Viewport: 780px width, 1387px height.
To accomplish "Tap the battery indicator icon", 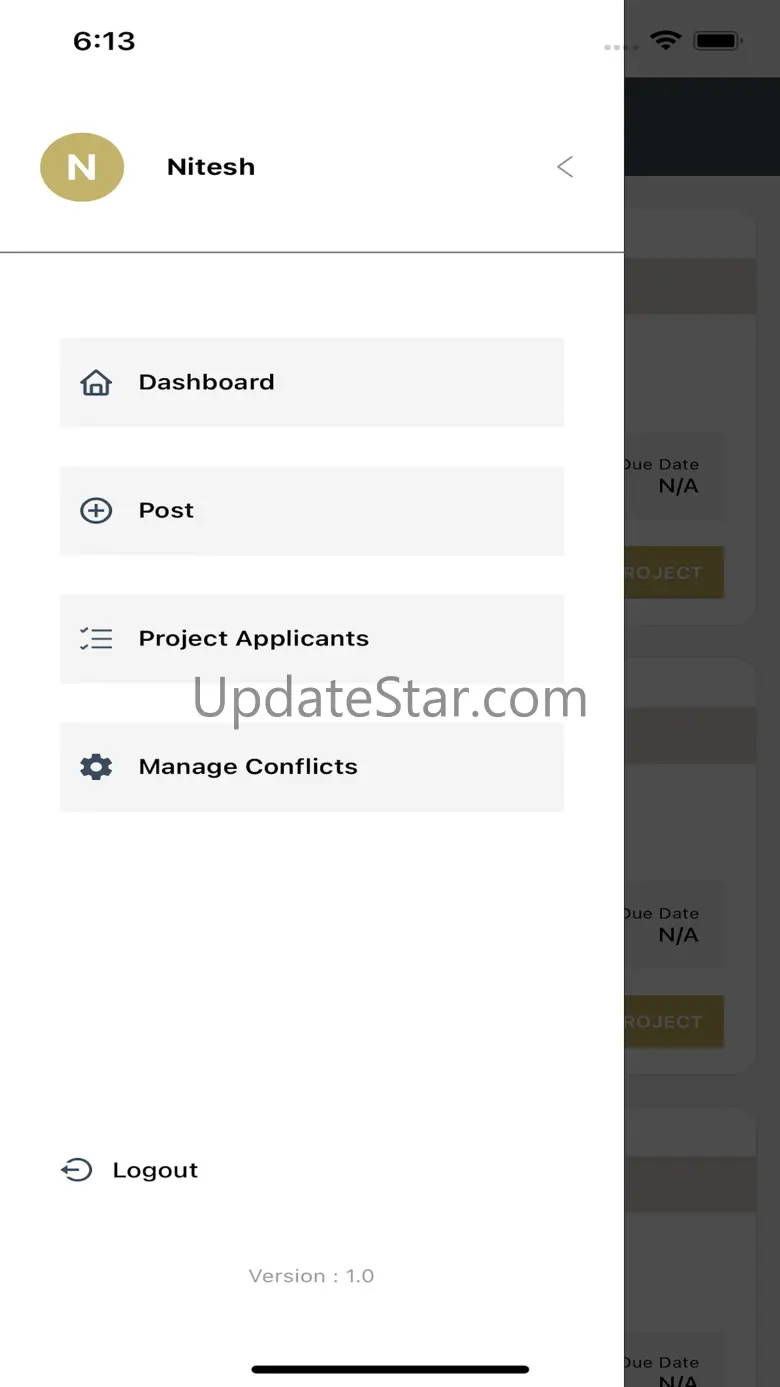I will point(717,41).
